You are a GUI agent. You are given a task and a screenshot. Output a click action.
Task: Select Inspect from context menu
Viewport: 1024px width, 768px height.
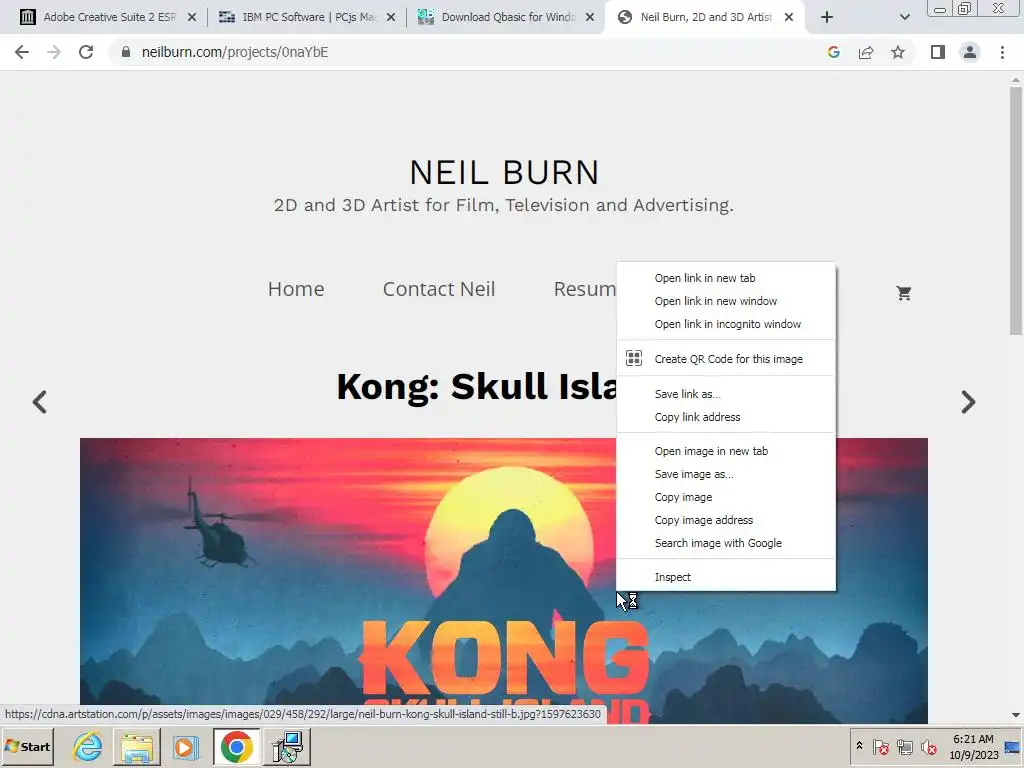pyautogui.click(x=726, y=577)
